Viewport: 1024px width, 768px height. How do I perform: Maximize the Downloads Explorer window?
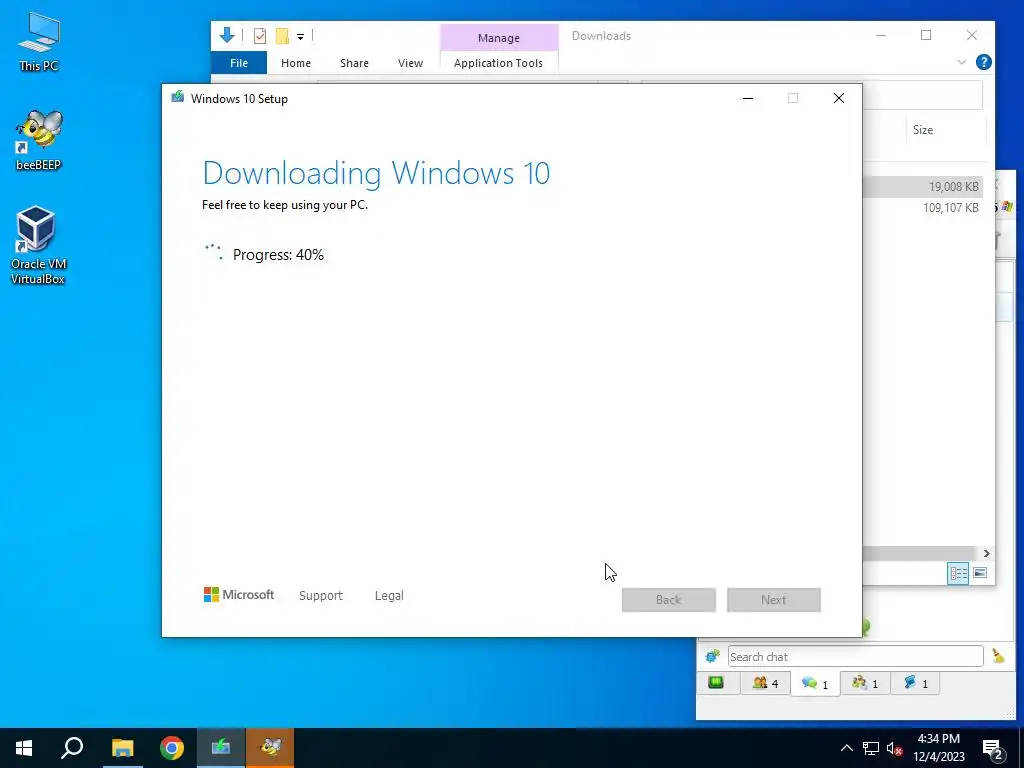pyautogui.click(x=926, y=35)
